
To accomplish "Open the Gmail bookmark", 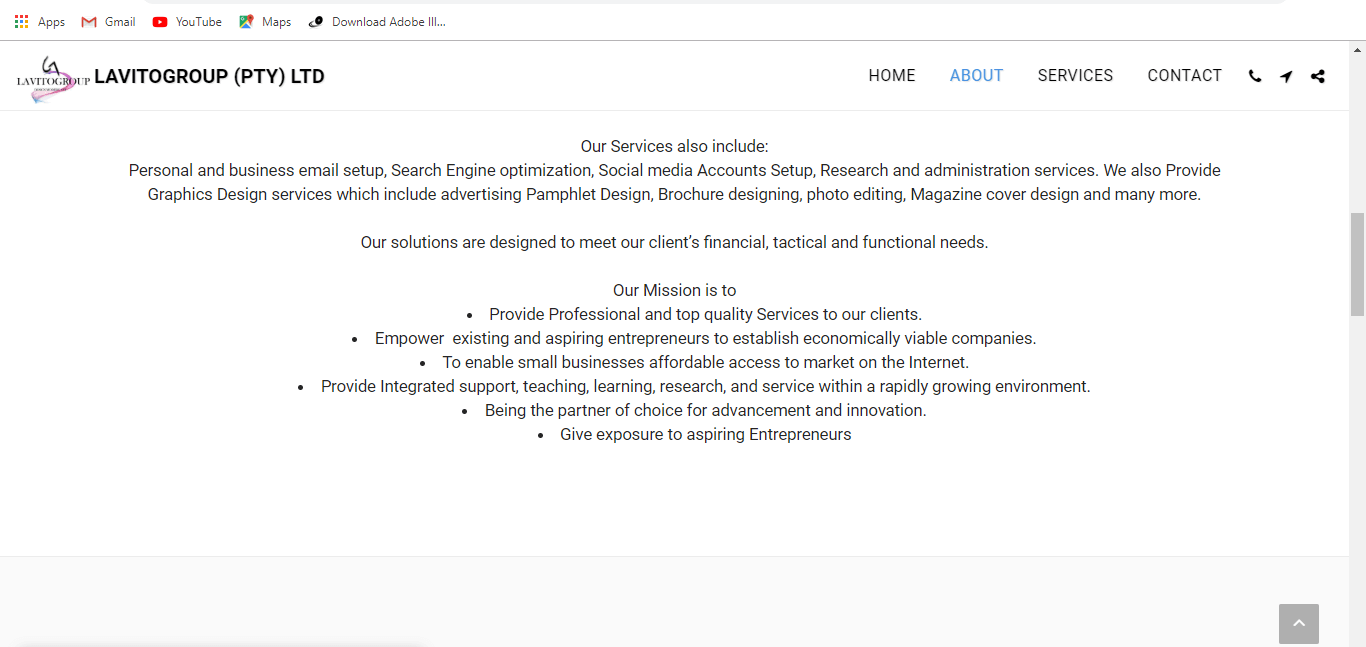I will coord(108,22).
